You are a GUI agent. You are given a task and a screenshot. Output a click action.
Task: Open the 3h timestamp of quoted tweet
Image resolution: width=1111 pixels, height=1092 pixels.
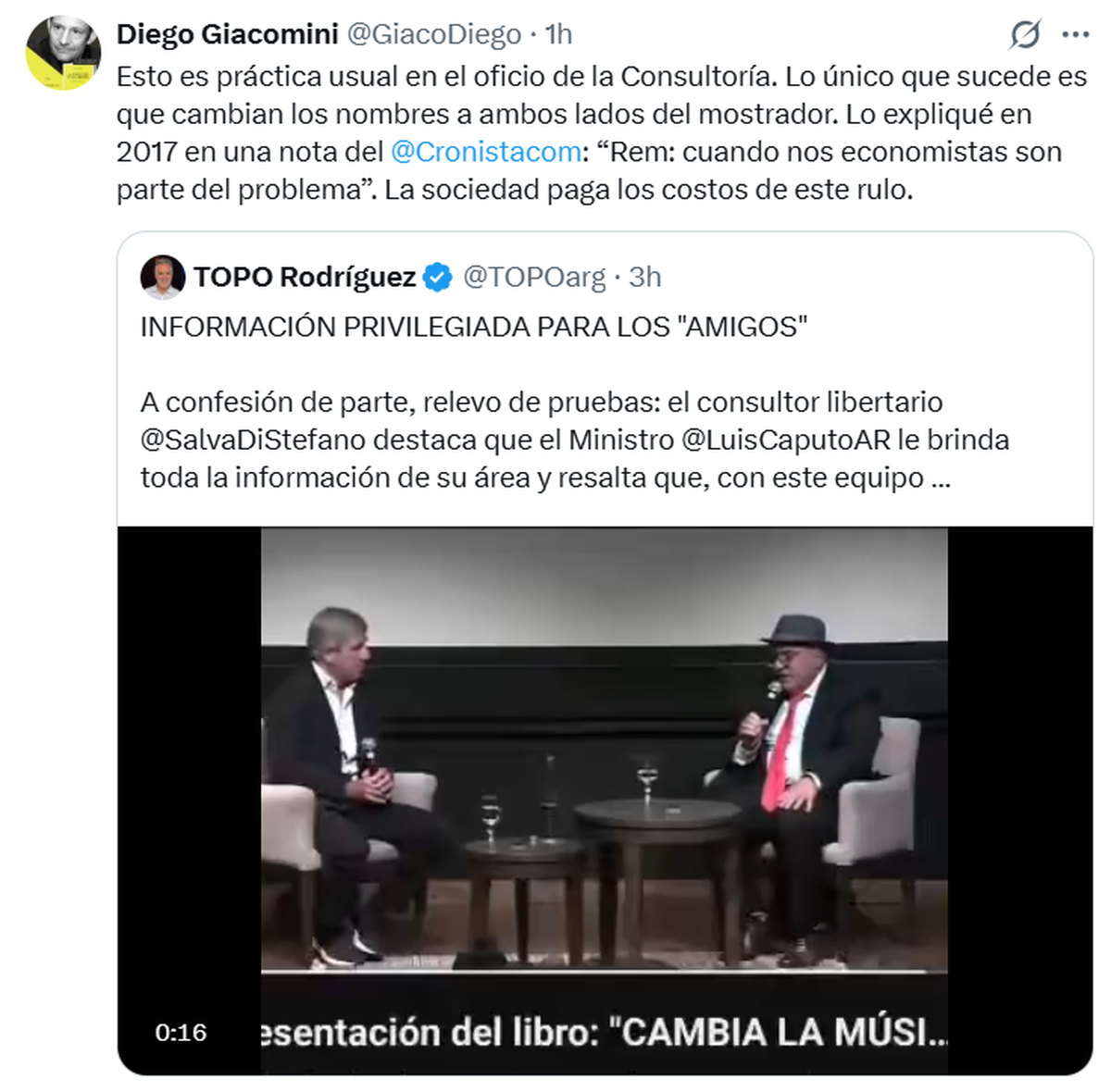[645, 277]
